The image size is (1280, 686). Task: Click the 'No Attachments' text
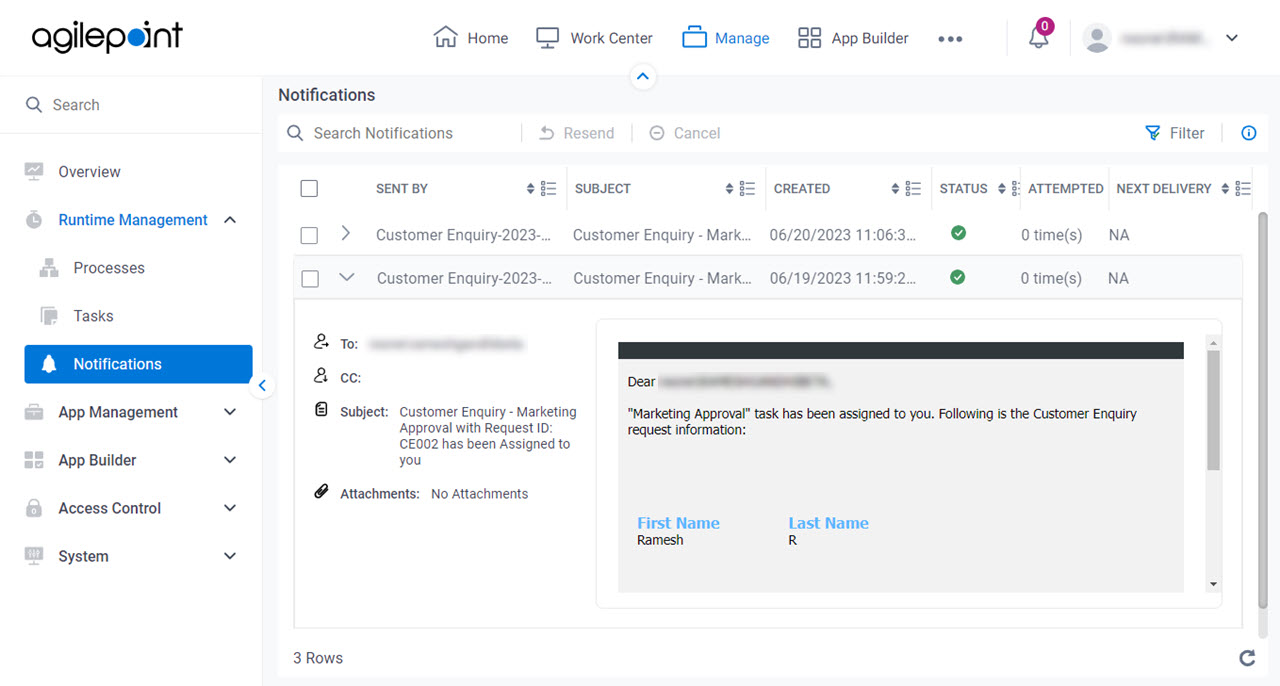pyautogui.click(x=479, y=494)
